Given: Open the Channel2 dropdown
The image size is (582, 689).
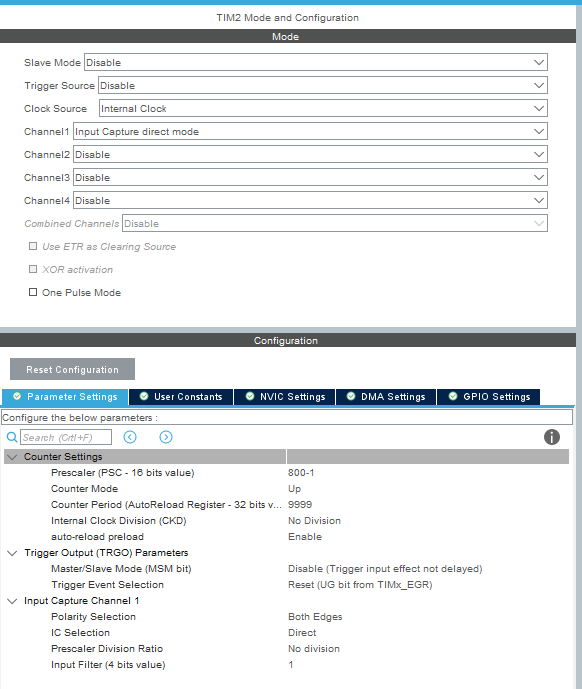Looking at the screenshot, I should click(310, 154).
